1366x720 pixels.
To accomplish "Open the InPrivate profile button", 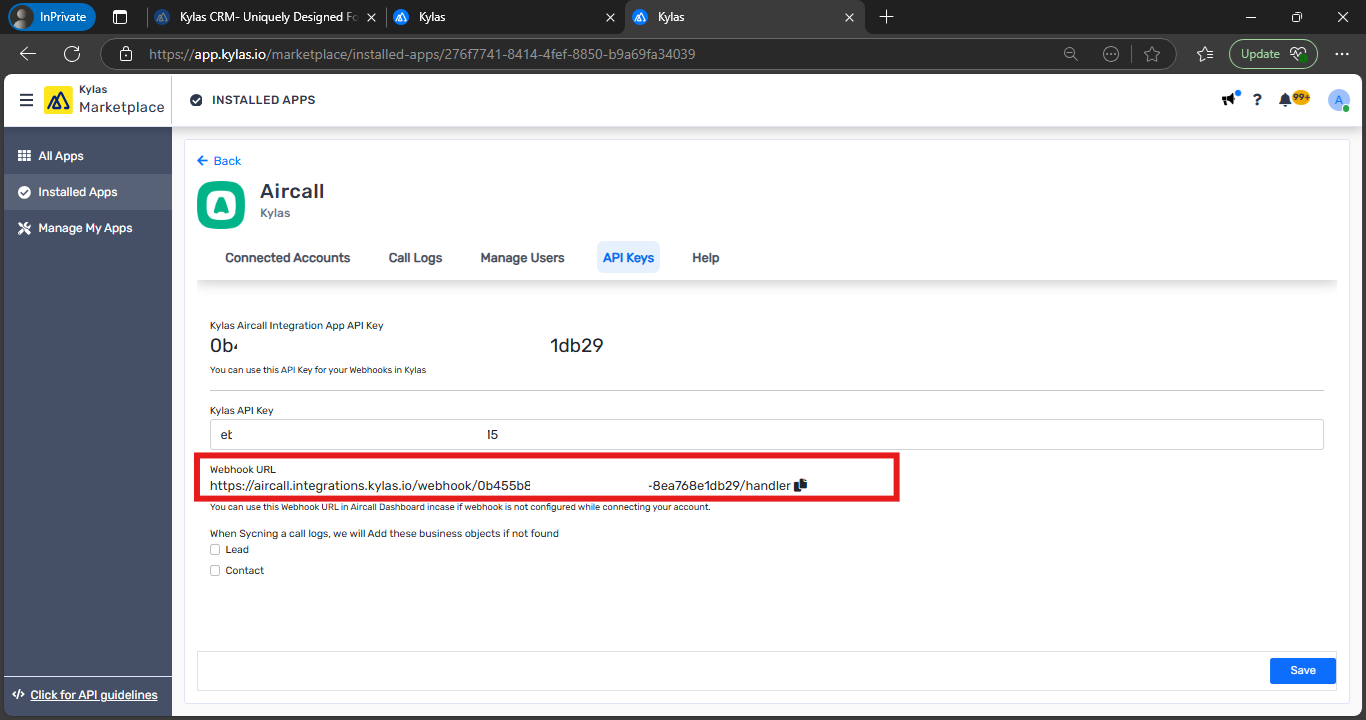I will tap(52, 17).
